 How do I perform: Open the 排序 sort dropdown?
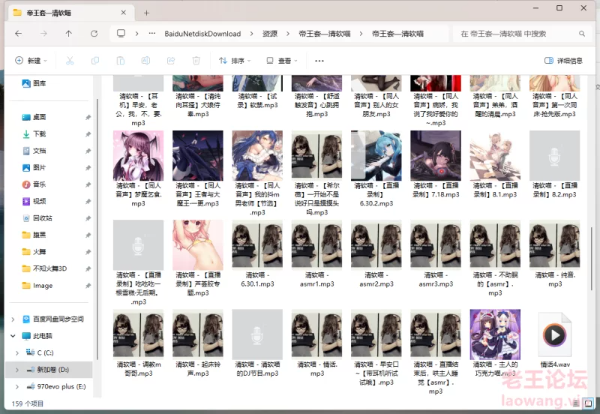pos(235,60)
